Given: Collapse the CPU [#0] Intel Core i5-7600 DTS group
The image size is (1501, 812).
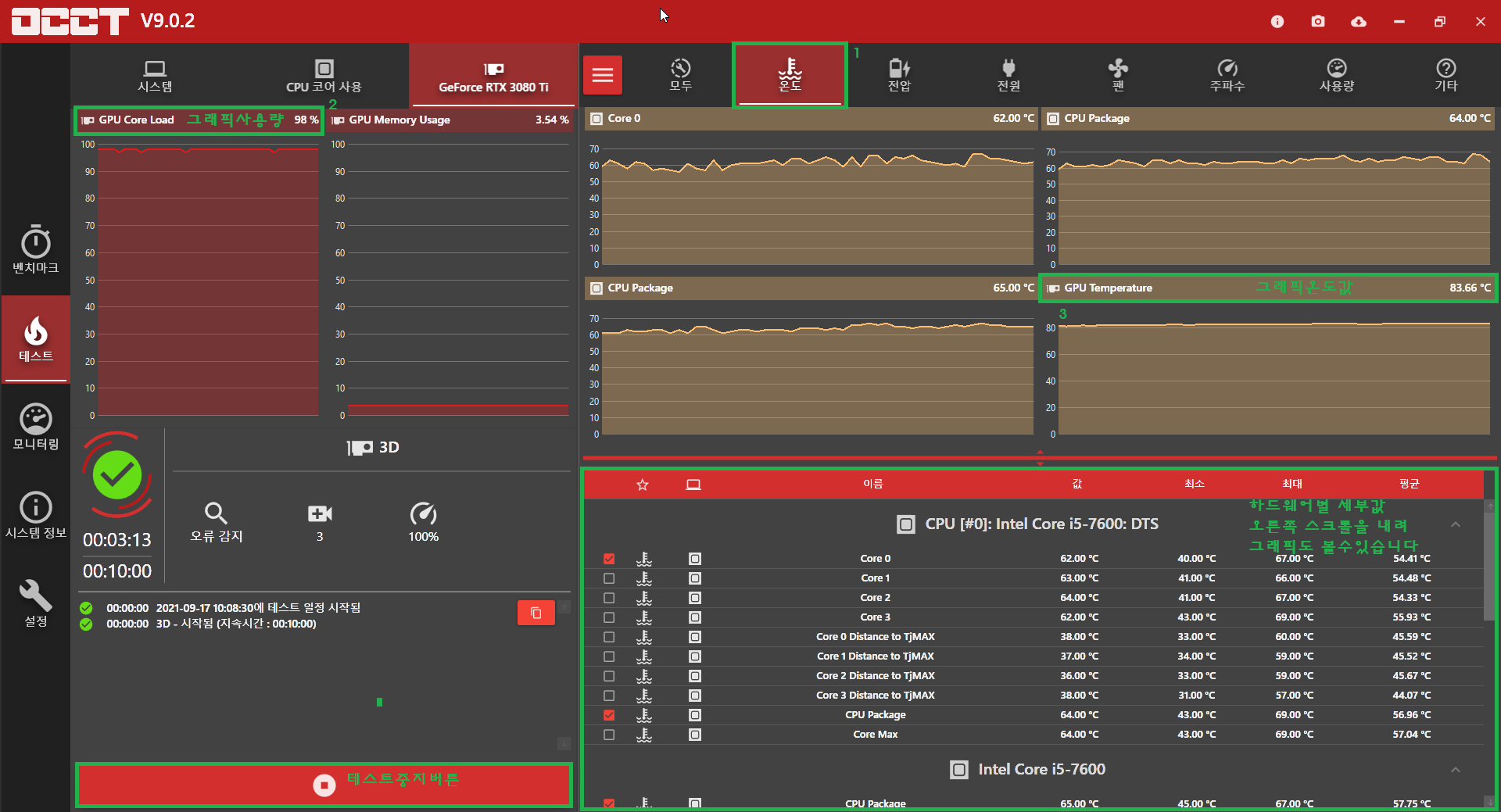Looking at the screenshot, I should click(1456, 524).
